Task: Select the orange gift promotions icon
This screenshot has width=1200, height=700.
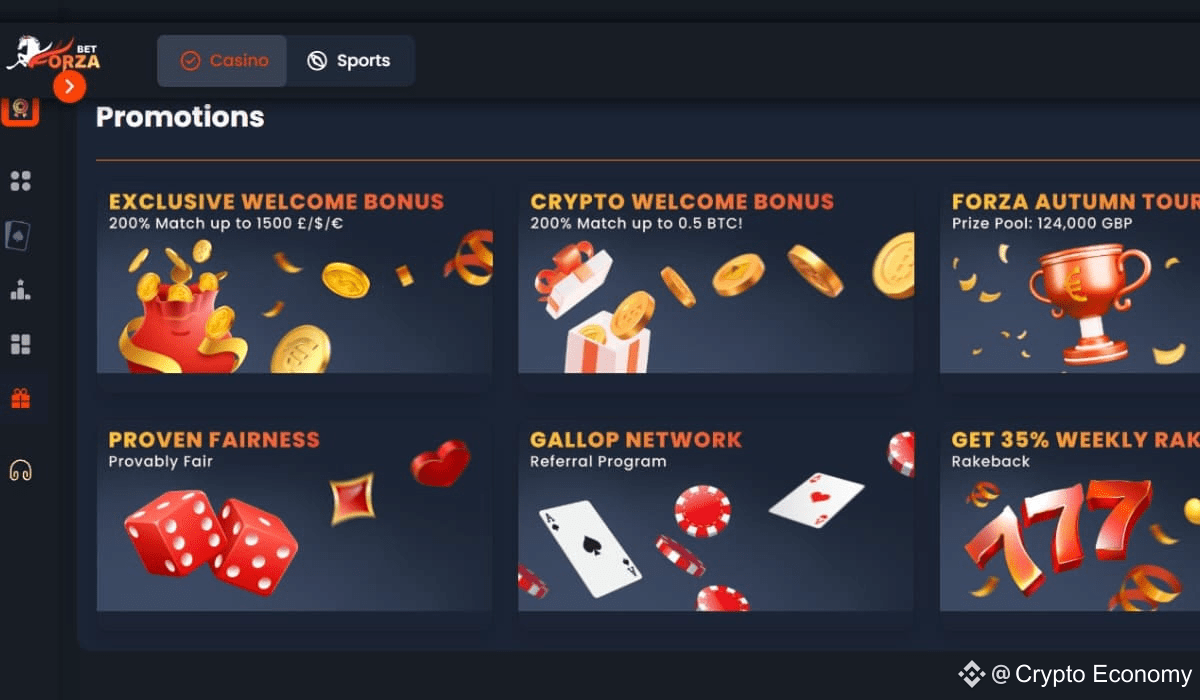Action: pos(20,398)
